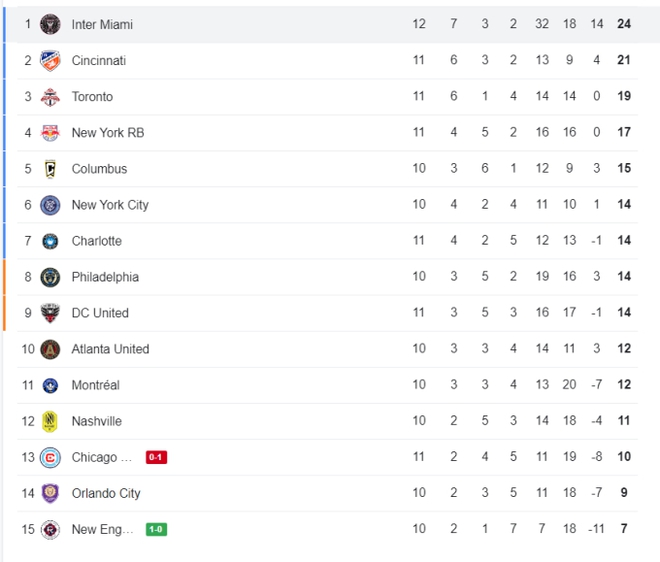Open the Montréal team name link

95,385
